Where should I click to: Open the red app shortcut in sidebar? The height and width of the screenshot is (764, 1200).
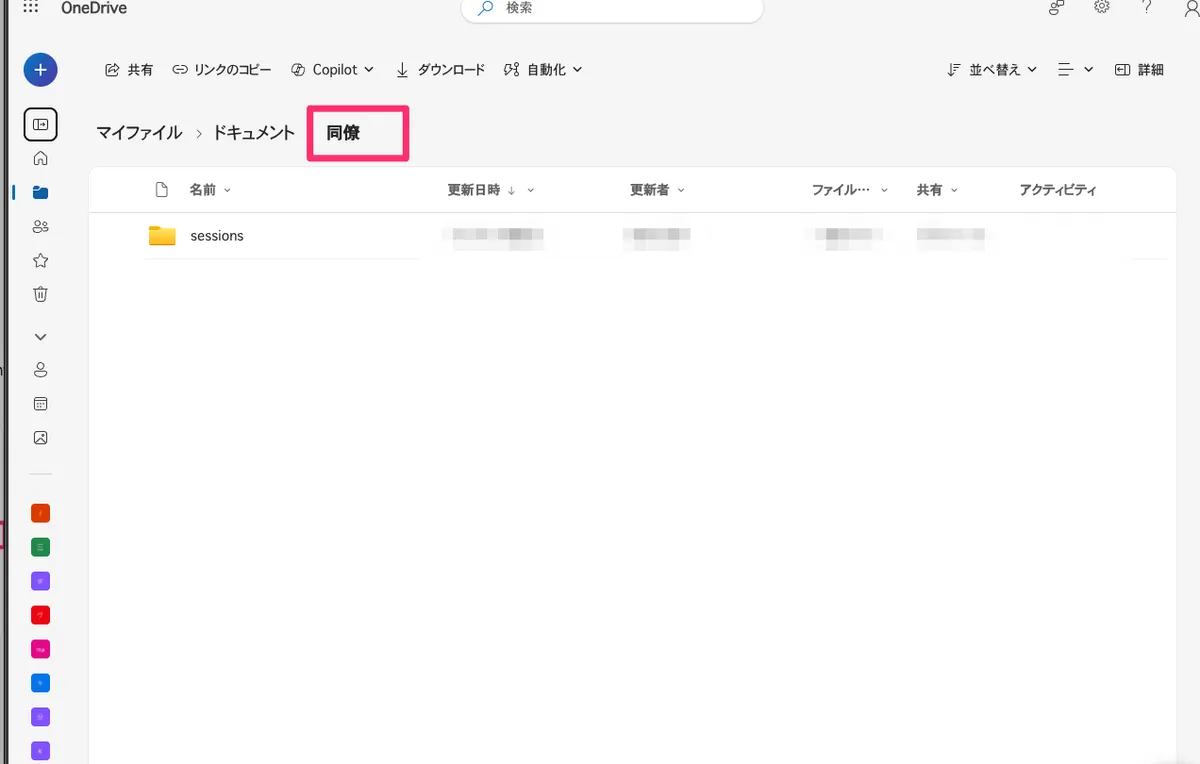[40, 615]
